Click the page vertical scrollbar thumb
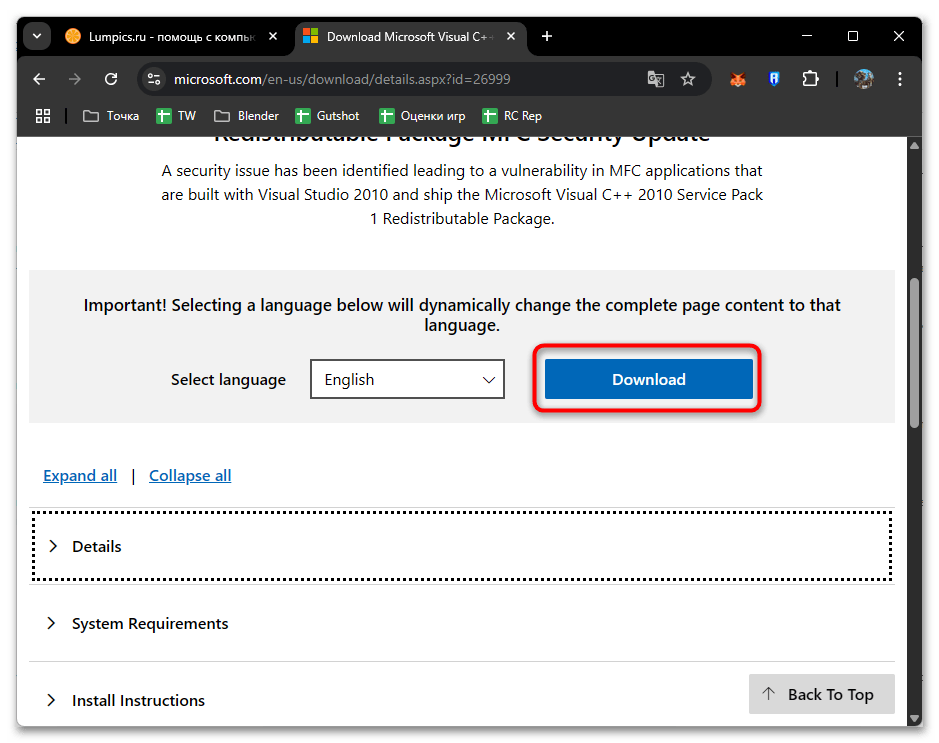This screenshot has height=743, width=939. [x=914, y=353]
